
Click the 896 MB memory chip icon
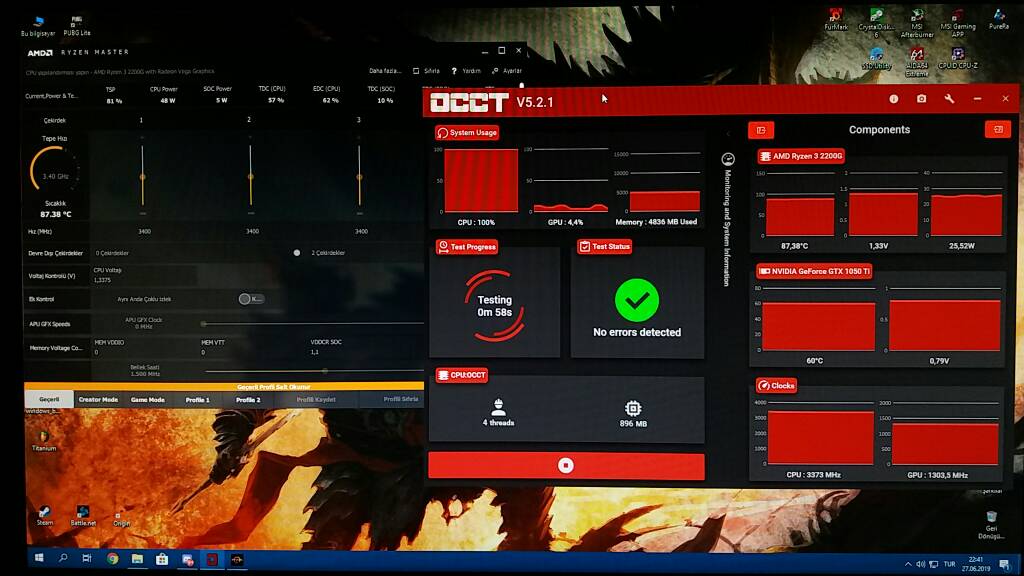pyautogui.click(x=633, y=409)
